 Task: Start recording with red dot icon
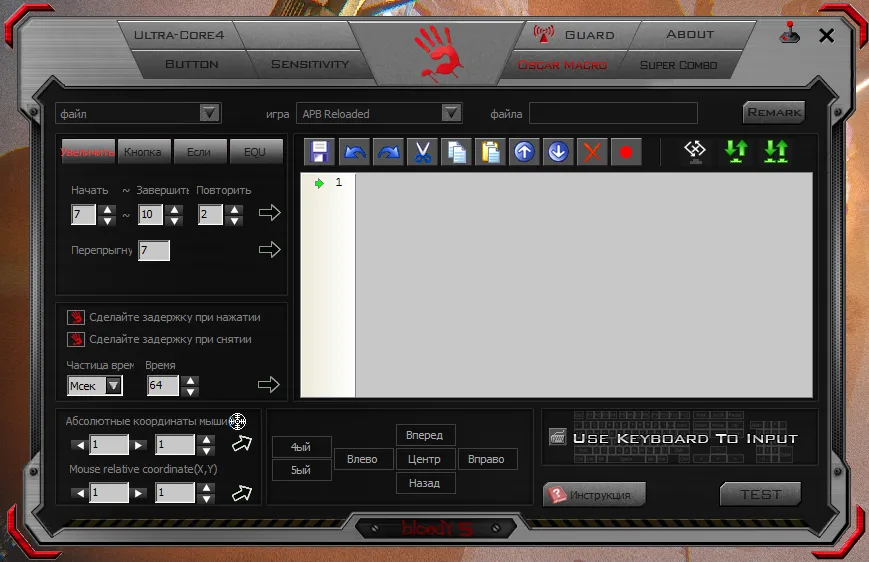click(x=626, y=152)
